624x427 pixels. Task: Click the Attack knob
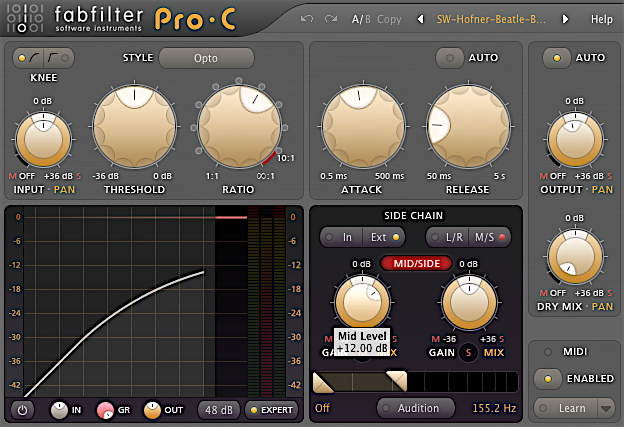[363, 127]
